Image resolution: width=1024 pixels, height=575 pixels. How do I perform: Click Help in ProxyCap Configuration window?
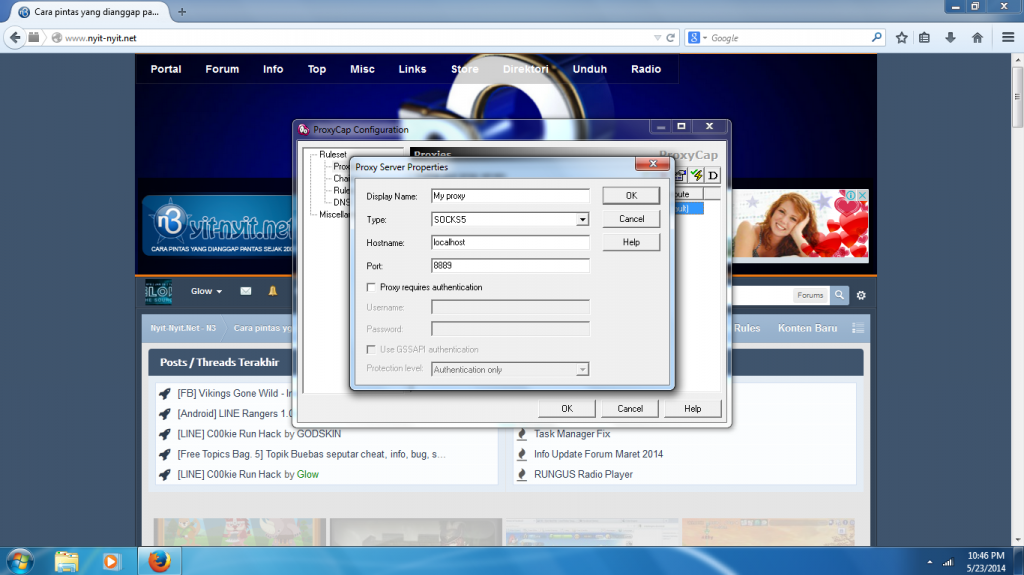pos(692,408)
